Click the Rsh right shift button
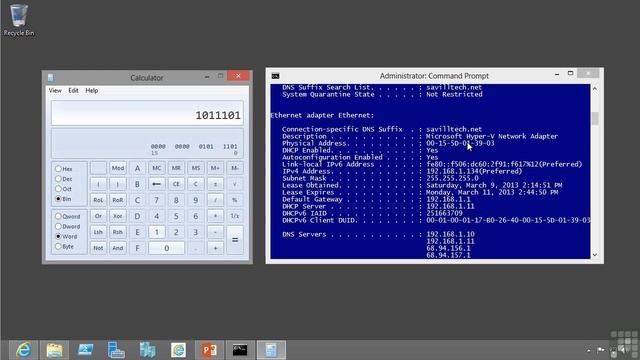640x360 pixels. click(x=118, y=232)
